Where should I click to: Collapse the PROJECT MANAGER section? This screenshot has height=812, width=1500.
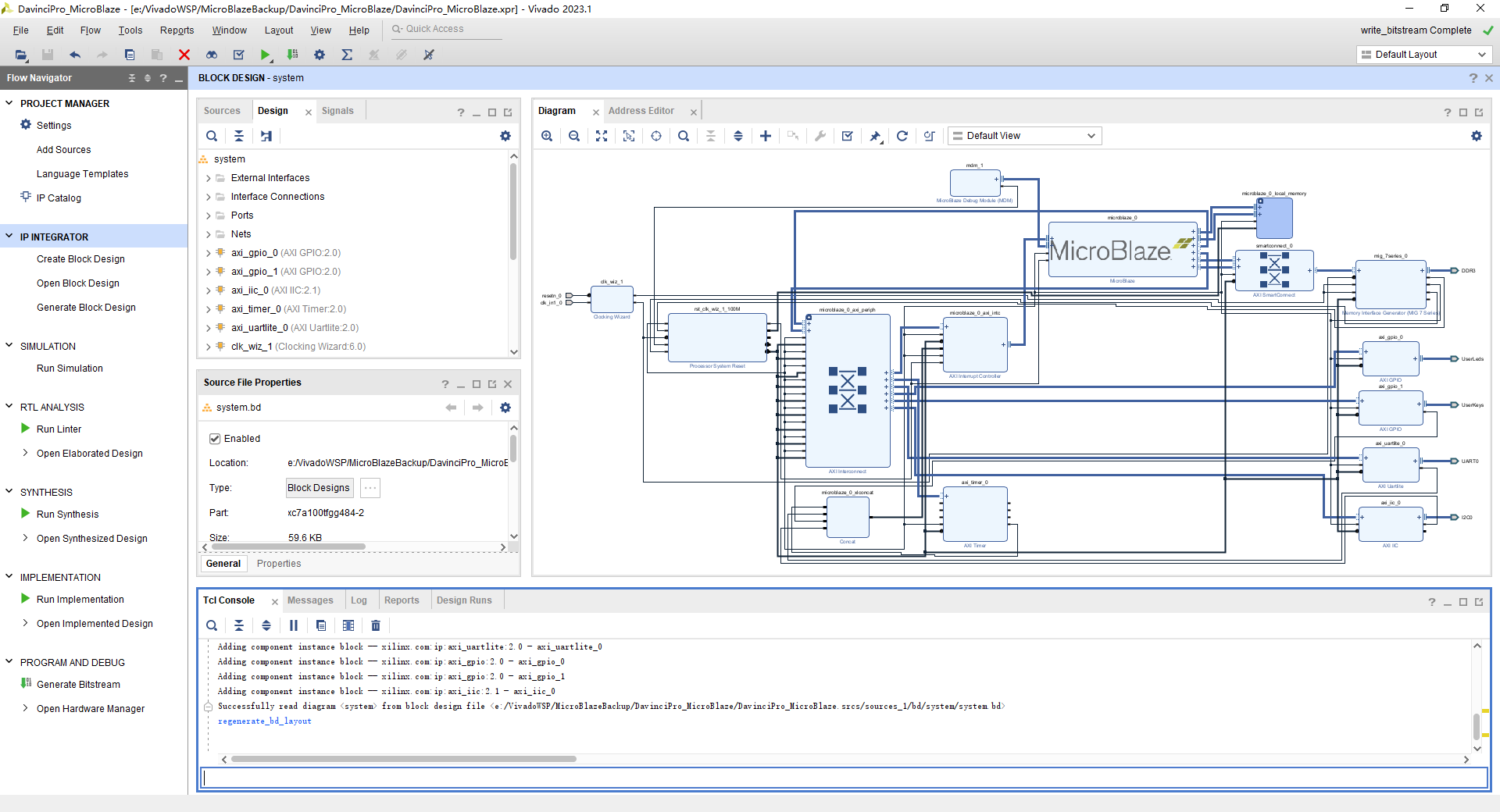pos(9,103)
